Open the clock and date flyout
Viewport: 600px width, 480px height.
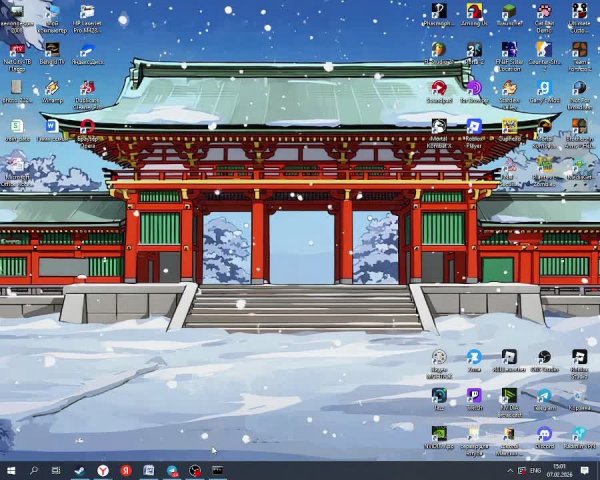click(559, 470)
